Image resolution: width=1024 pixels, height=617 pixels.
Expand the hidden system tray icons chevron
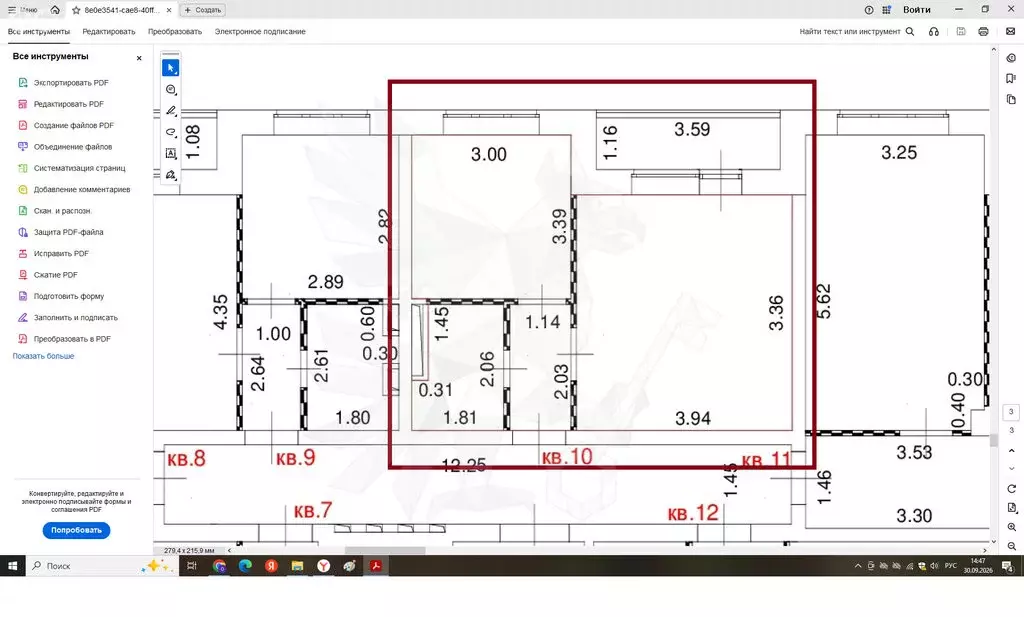pyautogui.click(x=858, y=566)
